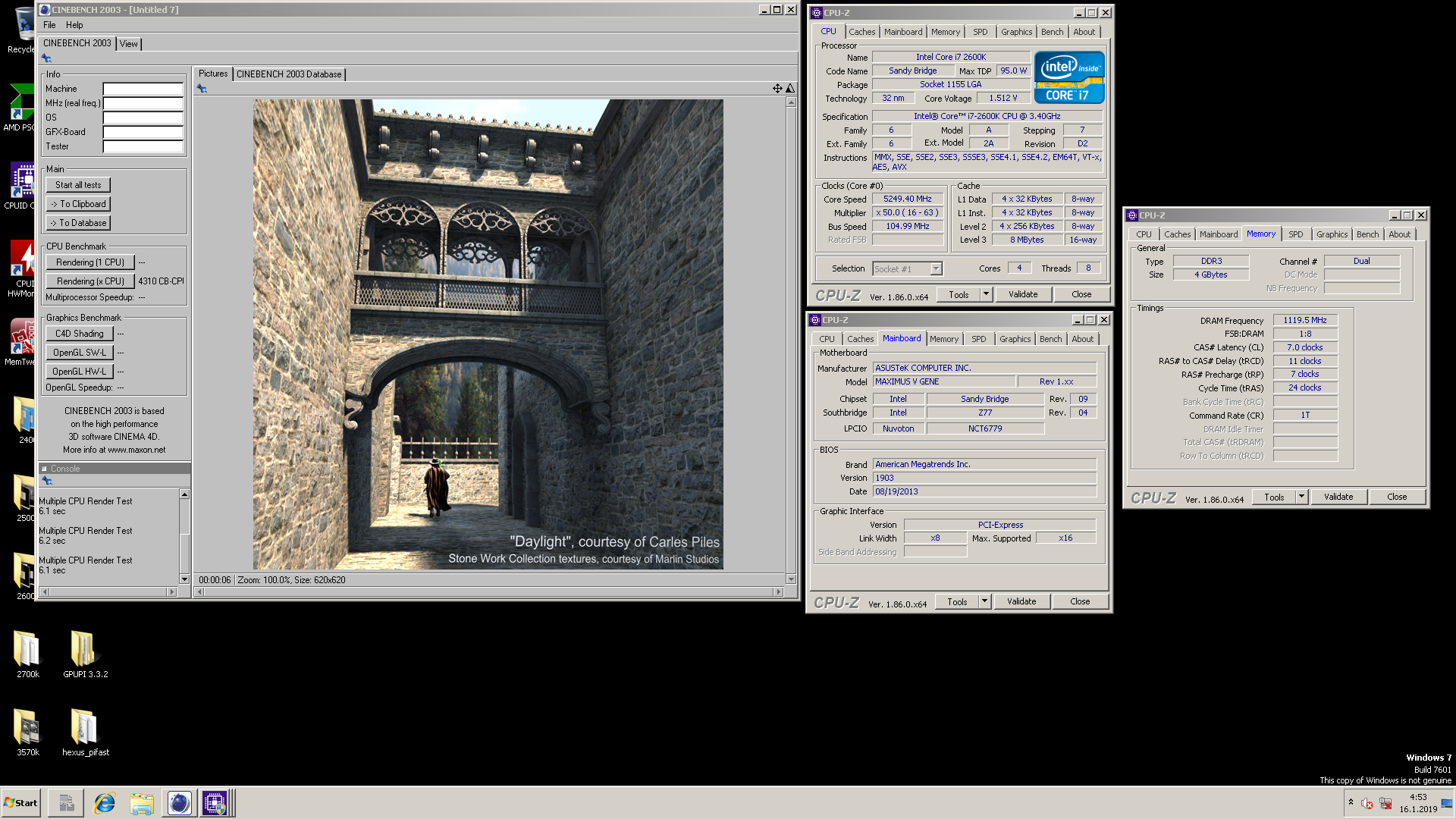Click the move cross icon above the rendered picture
The width and height of the screenshot is (1456, 819).
(x=777, y=89)
